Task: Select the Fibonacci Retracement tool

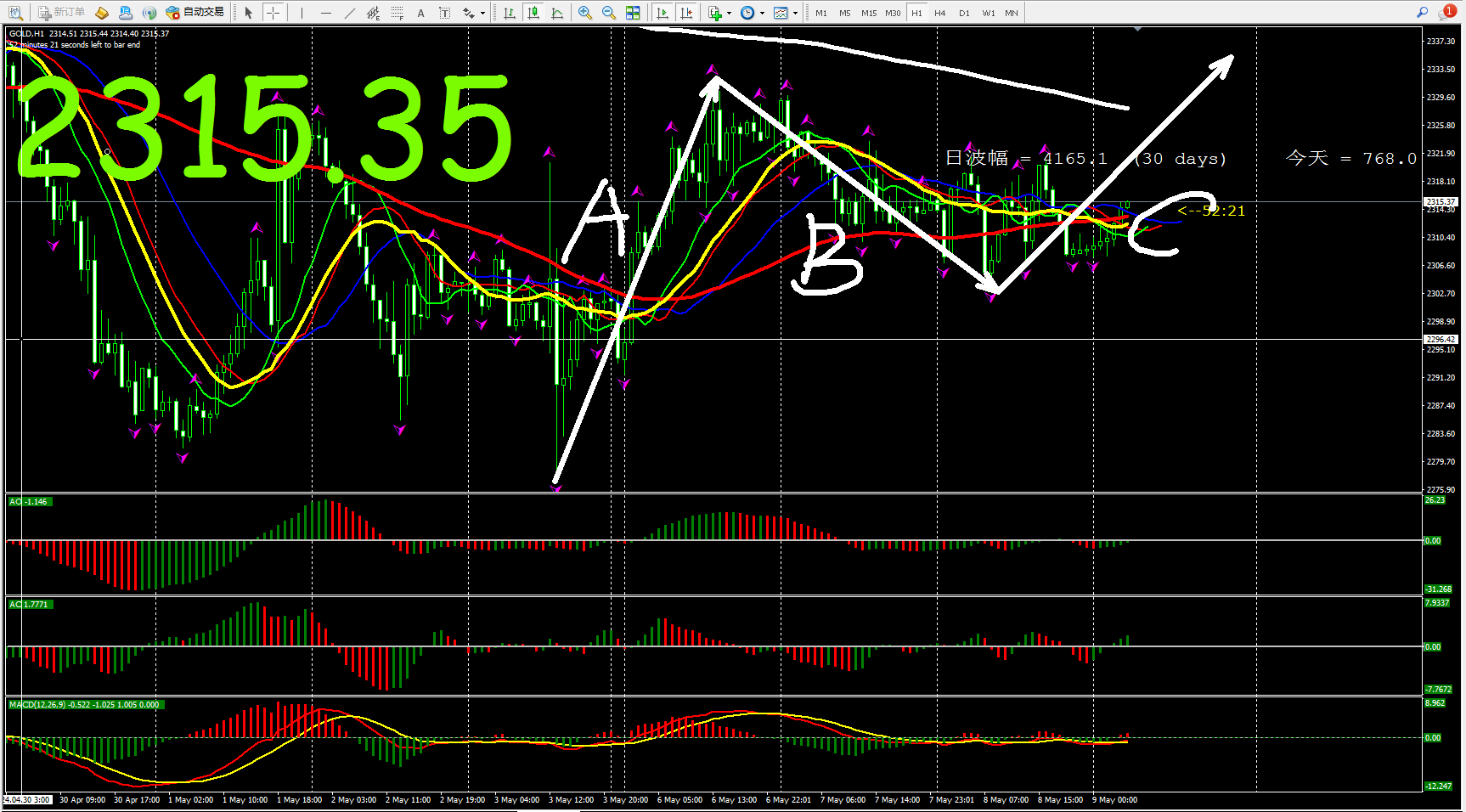Action: click(397, 13)
